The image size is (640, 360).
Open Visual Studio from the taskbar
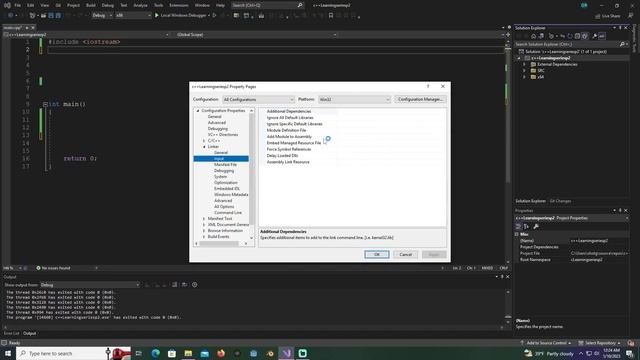286,353
